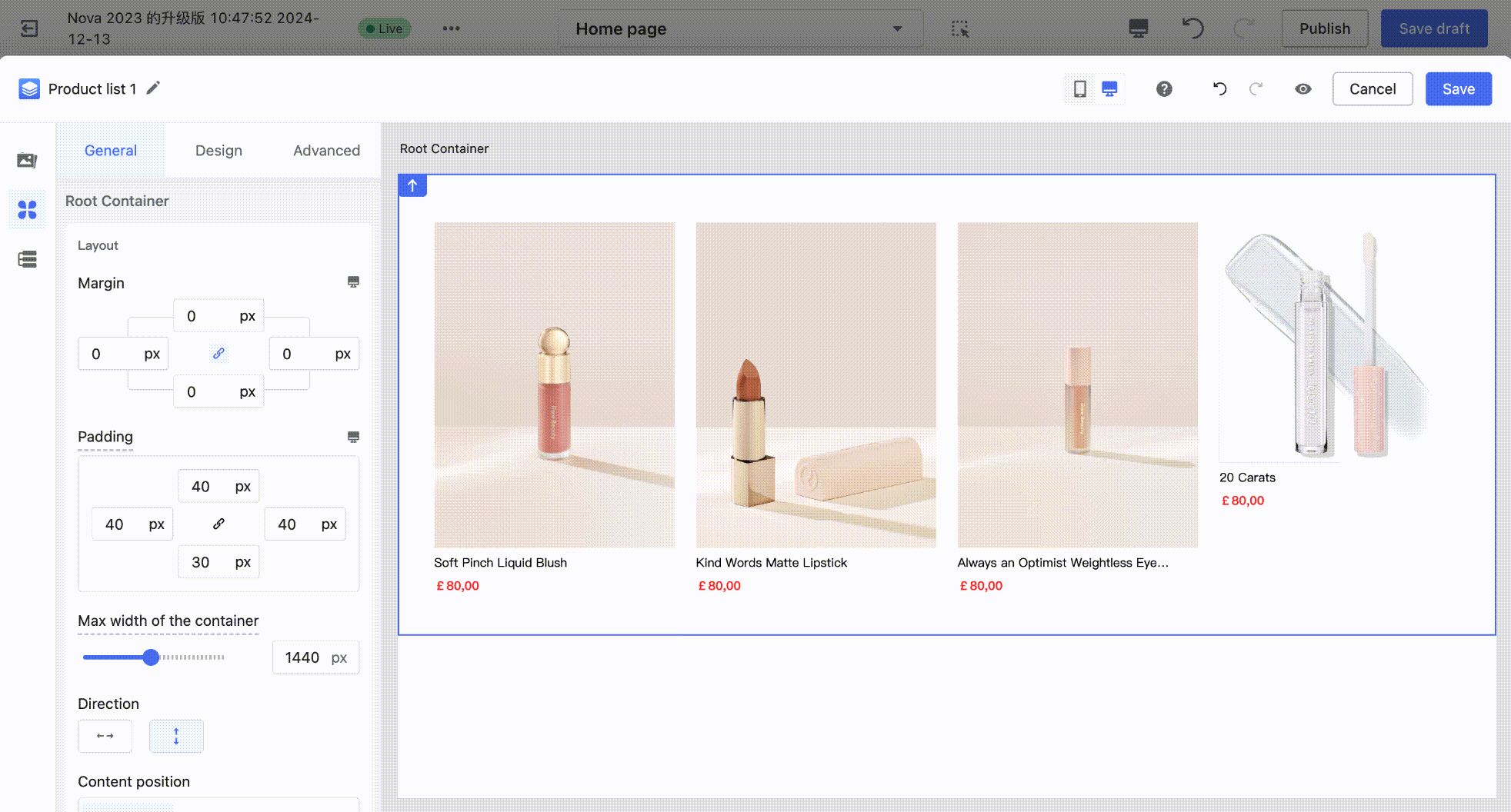Screen dimensions: 1511x812
Task: Open the layers list sidebar icon
Action: (x=27, y=259)
